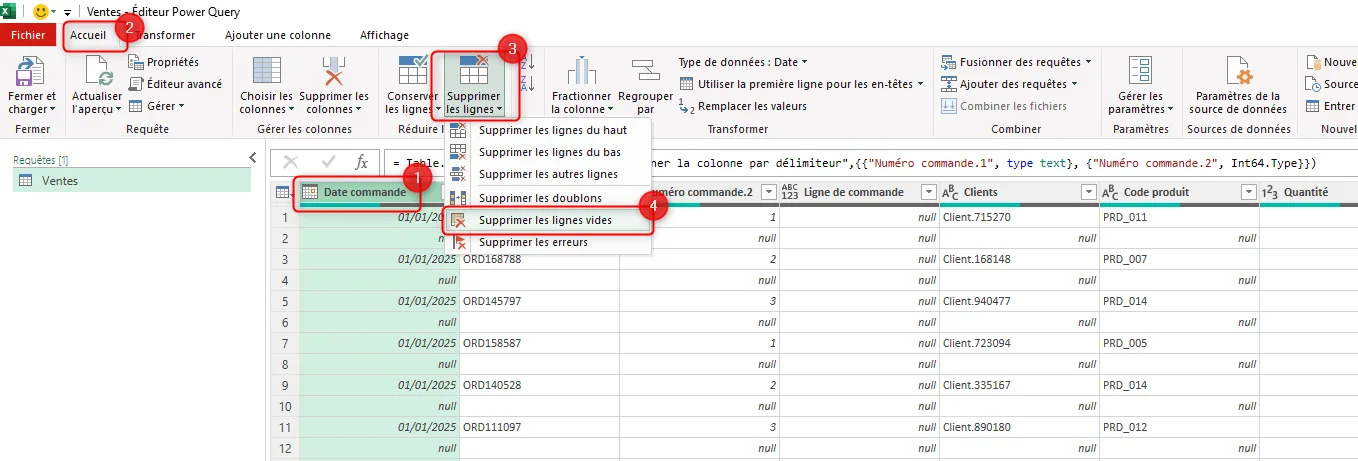
Task: Click the Fractionner la colonne icon
Action: (581, 70)
